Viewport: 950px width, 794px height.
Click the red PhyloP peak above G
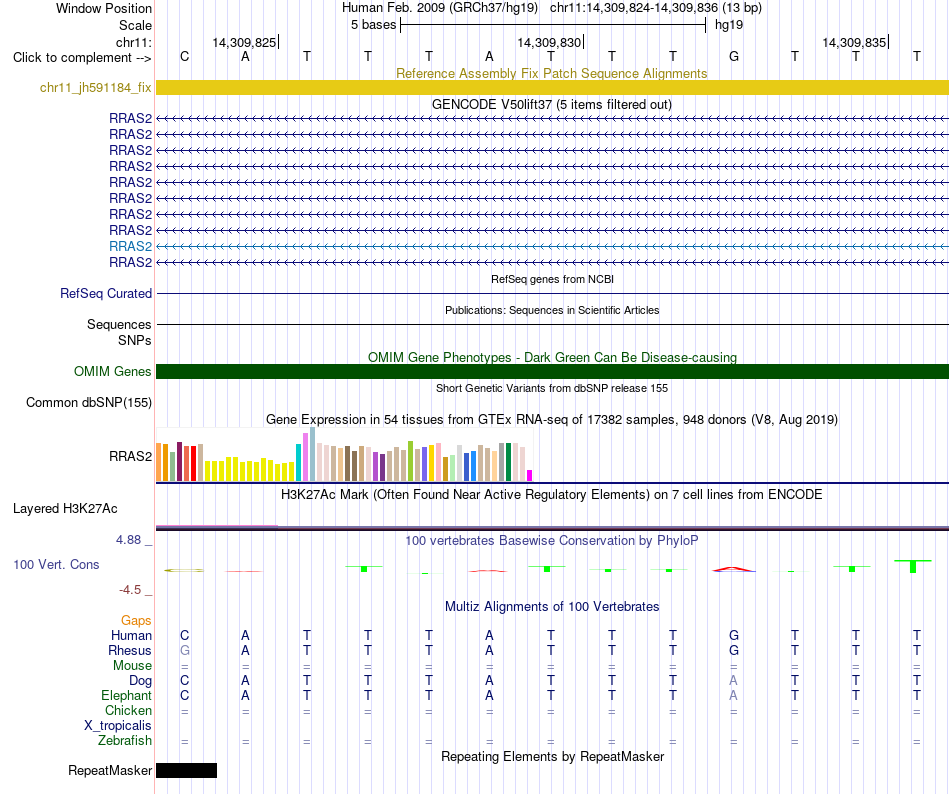click(x=734, y=569)
